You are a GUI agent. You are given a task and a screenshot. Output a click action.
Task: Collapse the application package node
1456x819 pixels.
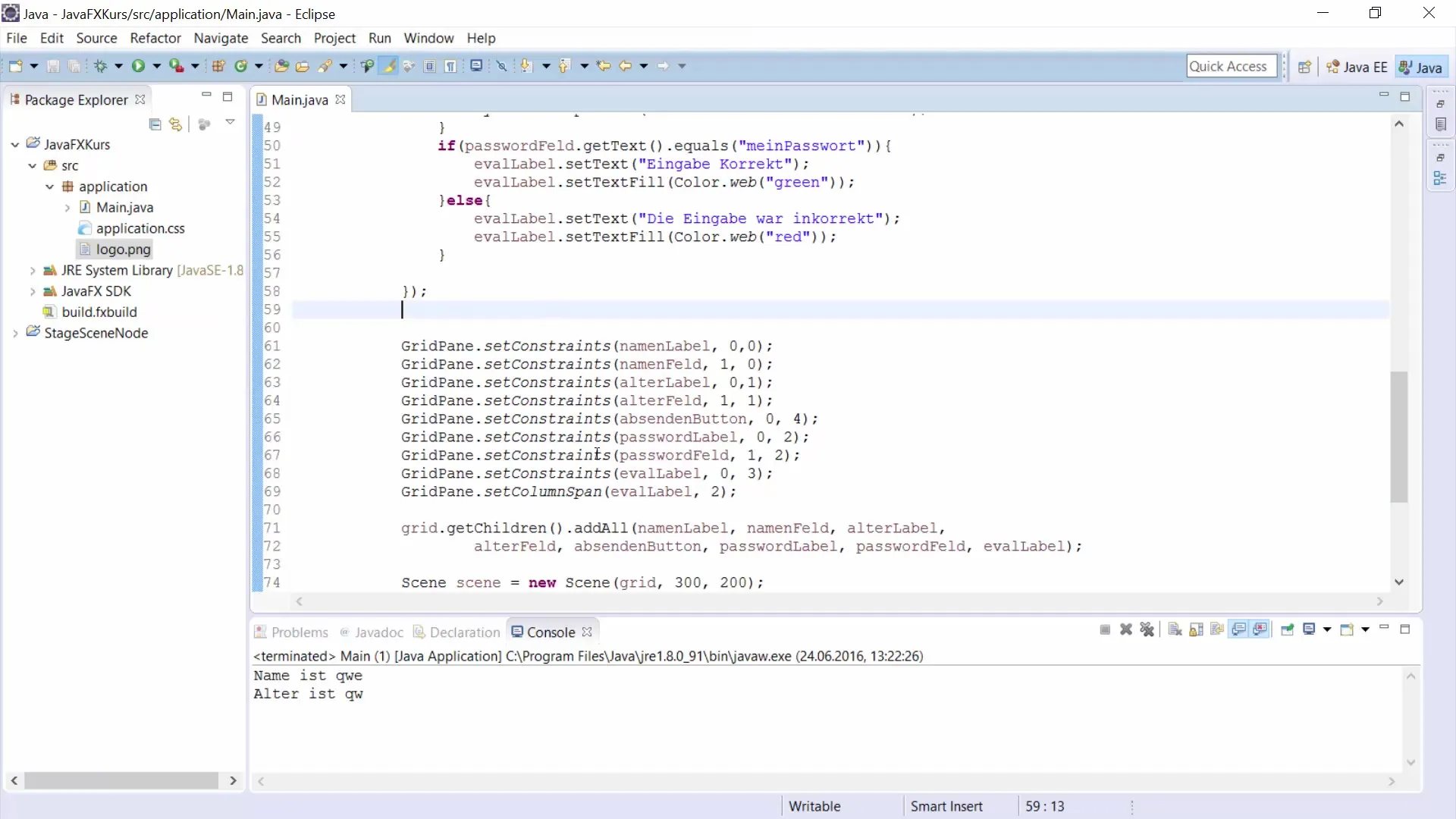(50, 187)
